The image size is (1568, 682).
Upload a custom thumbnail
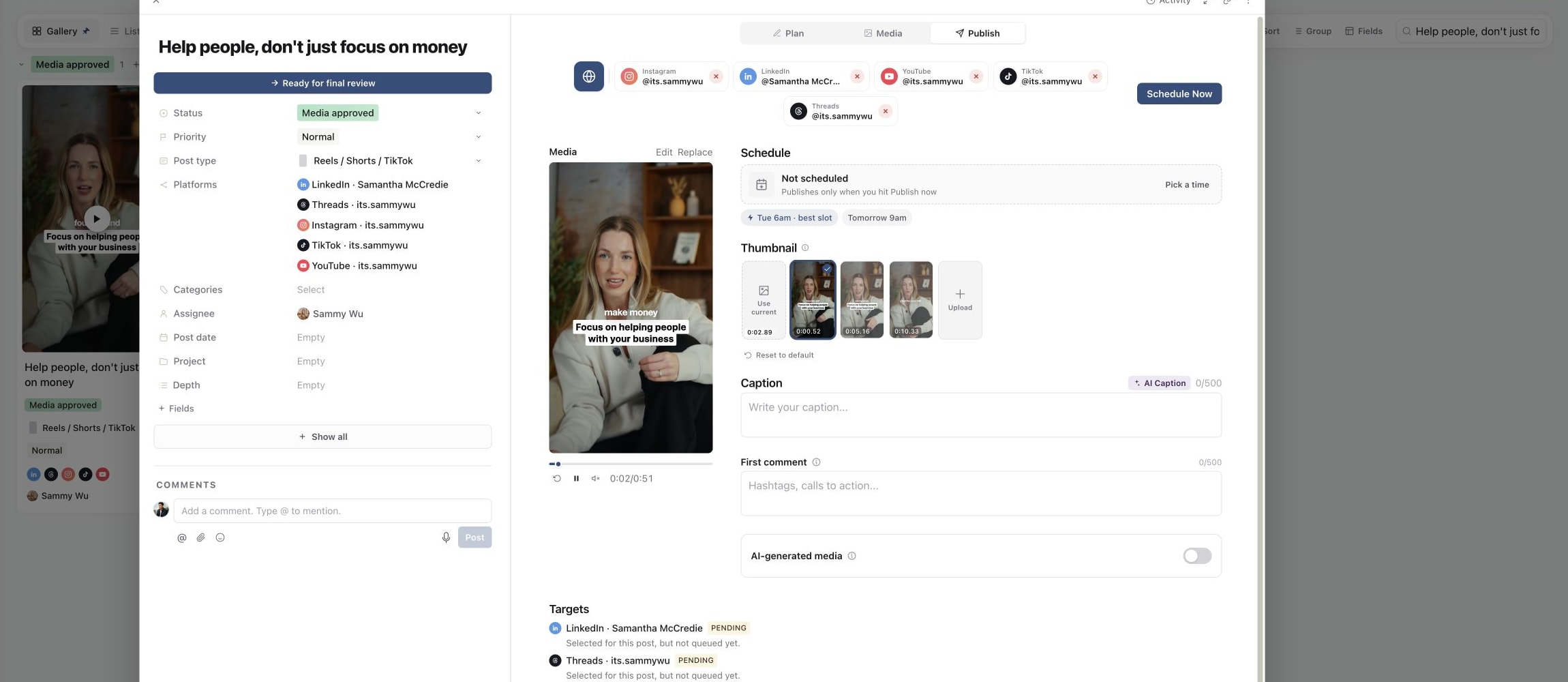point(960,300)
